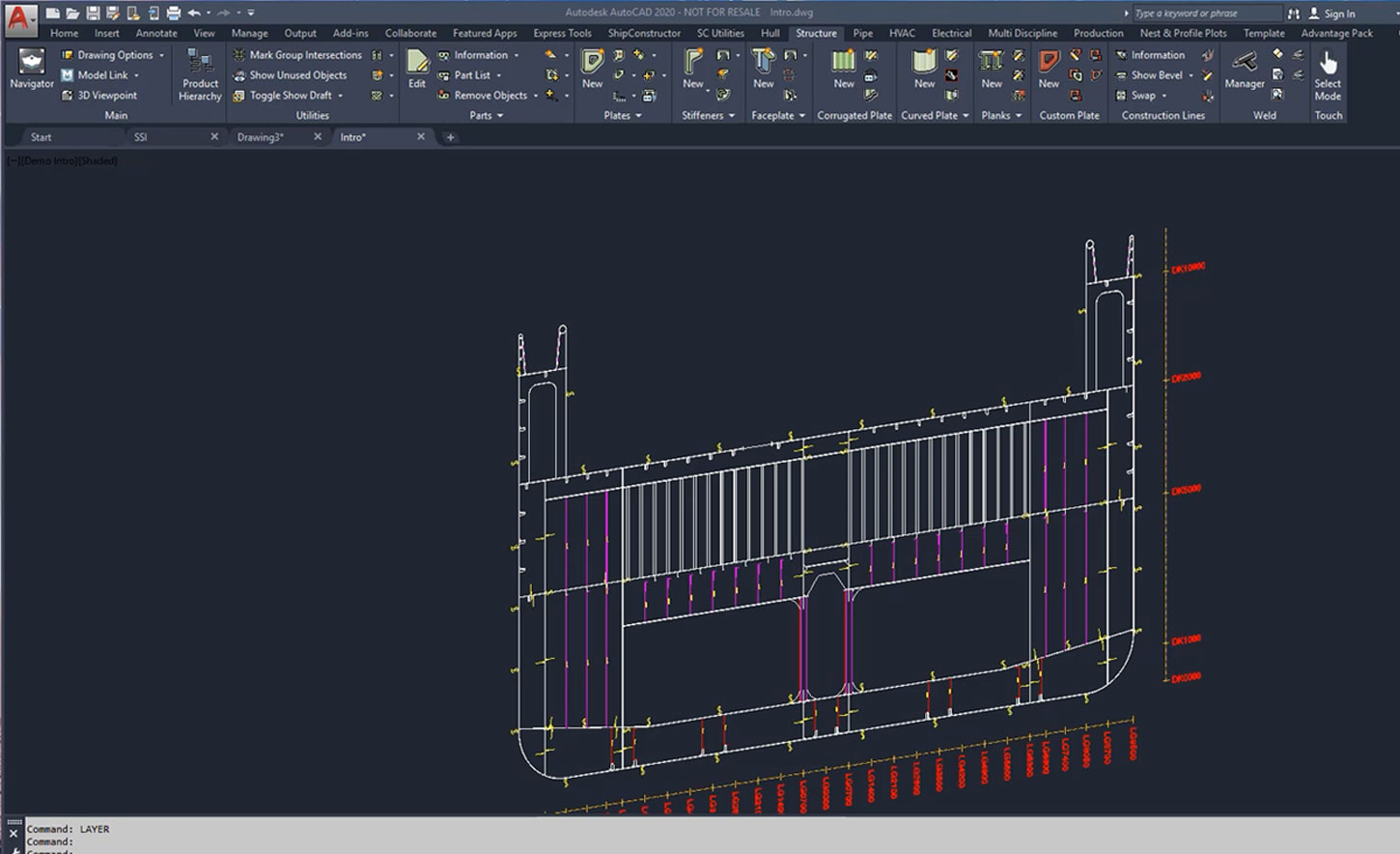Expand the Drawing Options dropdown
Screen dimensions: 1400x854
pyautogui.click(x=161, y=55)
